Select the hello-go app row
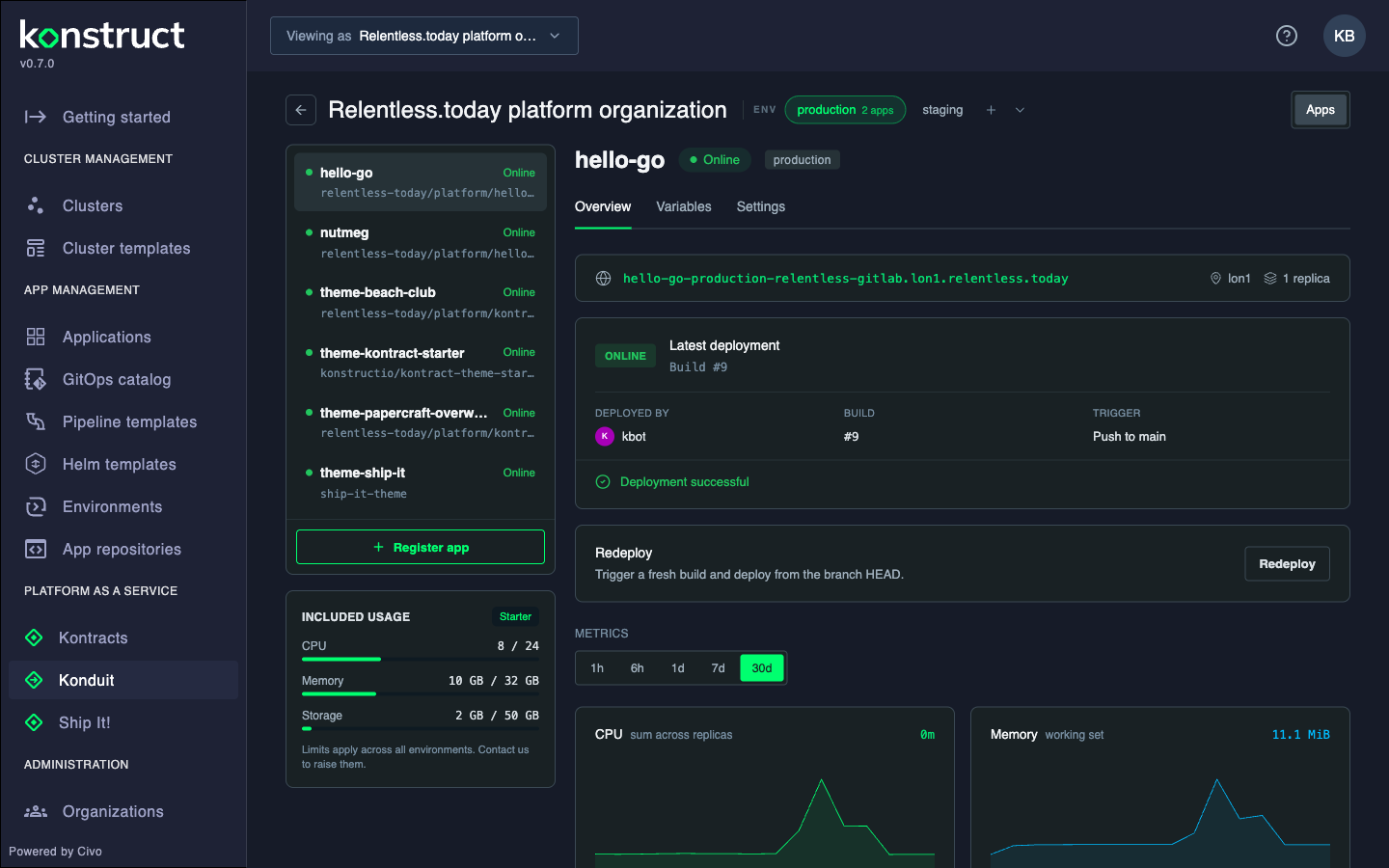This screenshot has width=1389, height=868. pyautogui.click(x=421, y=182)
